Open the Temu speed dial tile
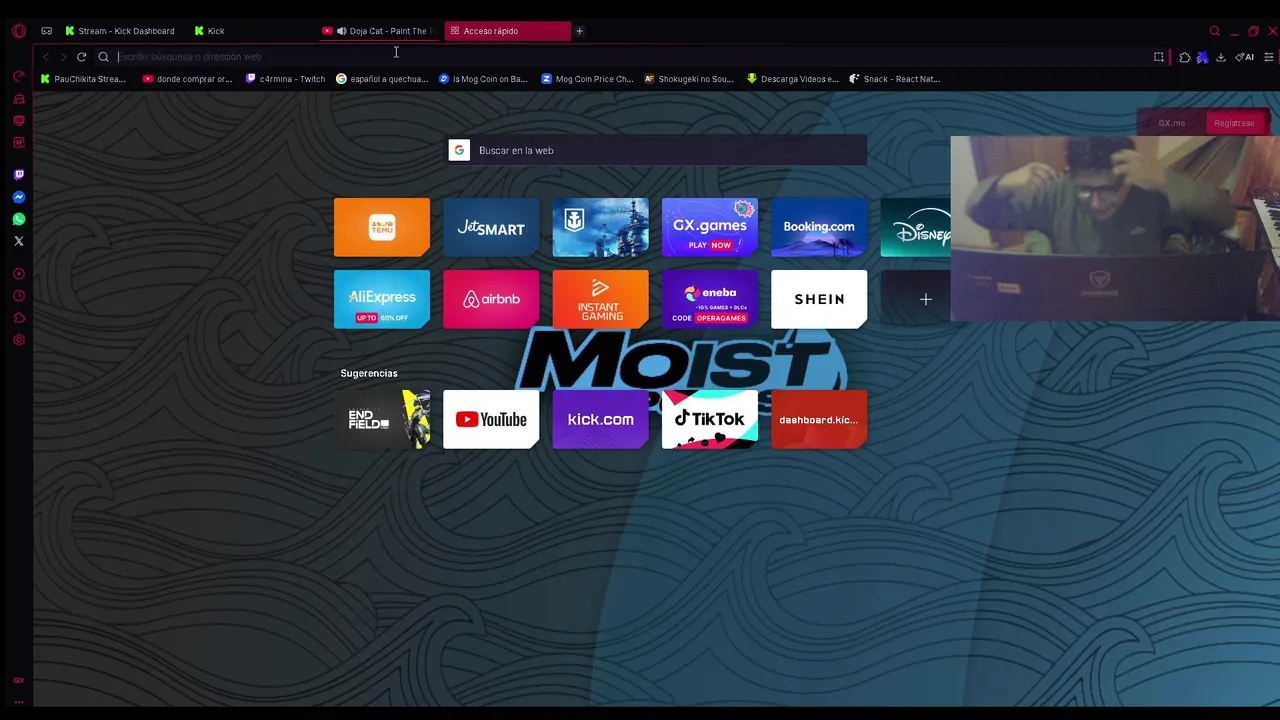1280x720 pixels. [382, 227]
